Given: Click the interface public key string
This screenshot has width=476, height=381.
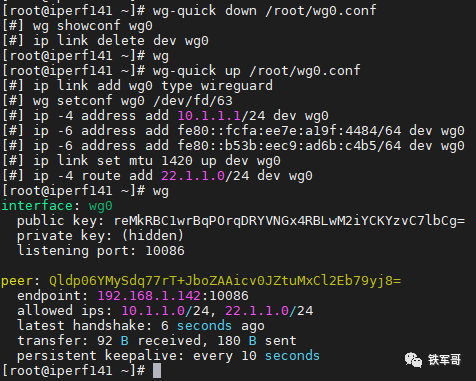Looking at the screenshot, I should point(289,221).
